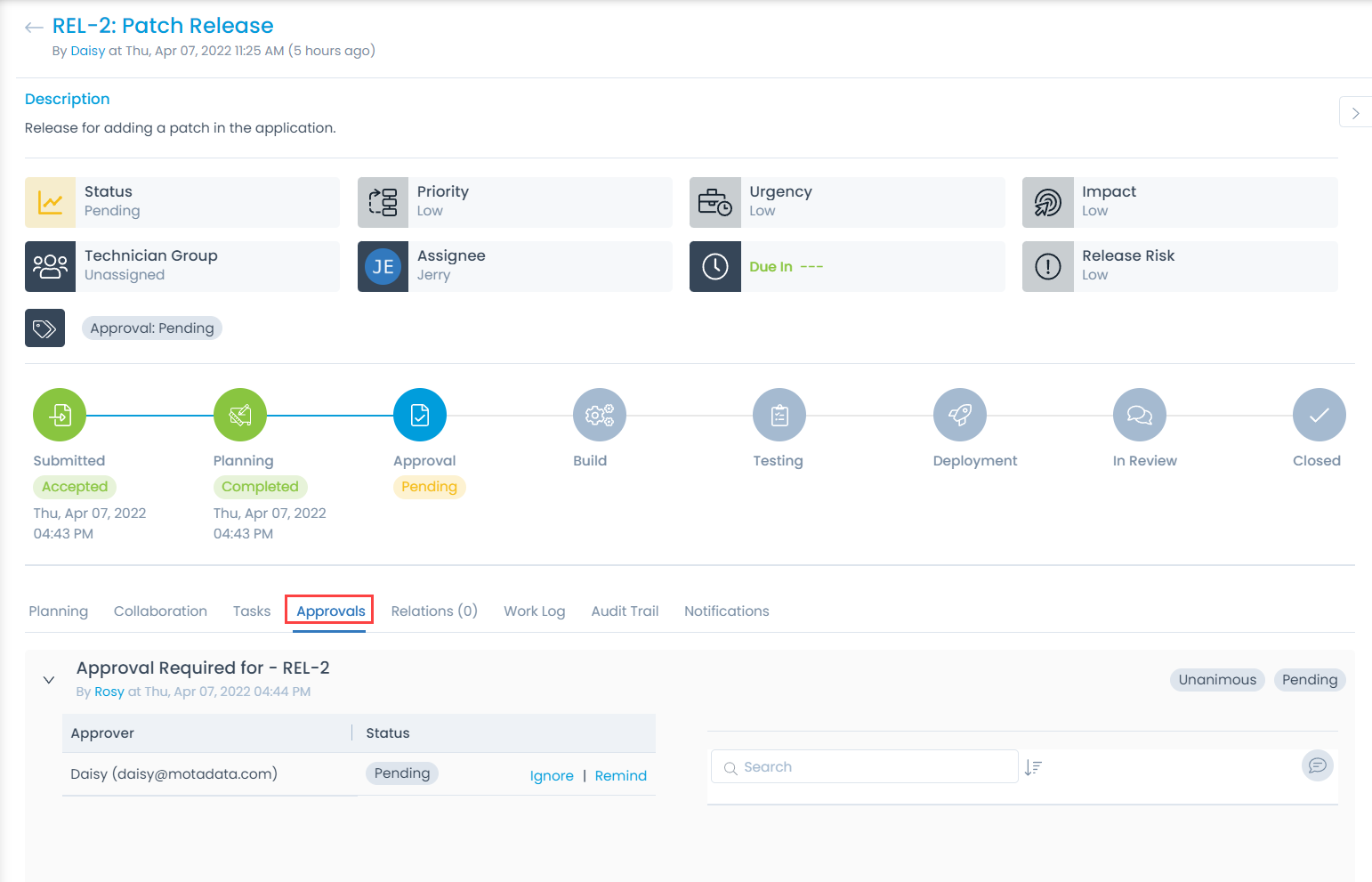Select the Submitted stage circle
The height and width of the screenshot is (882, 1372).
tap(60, 415)
